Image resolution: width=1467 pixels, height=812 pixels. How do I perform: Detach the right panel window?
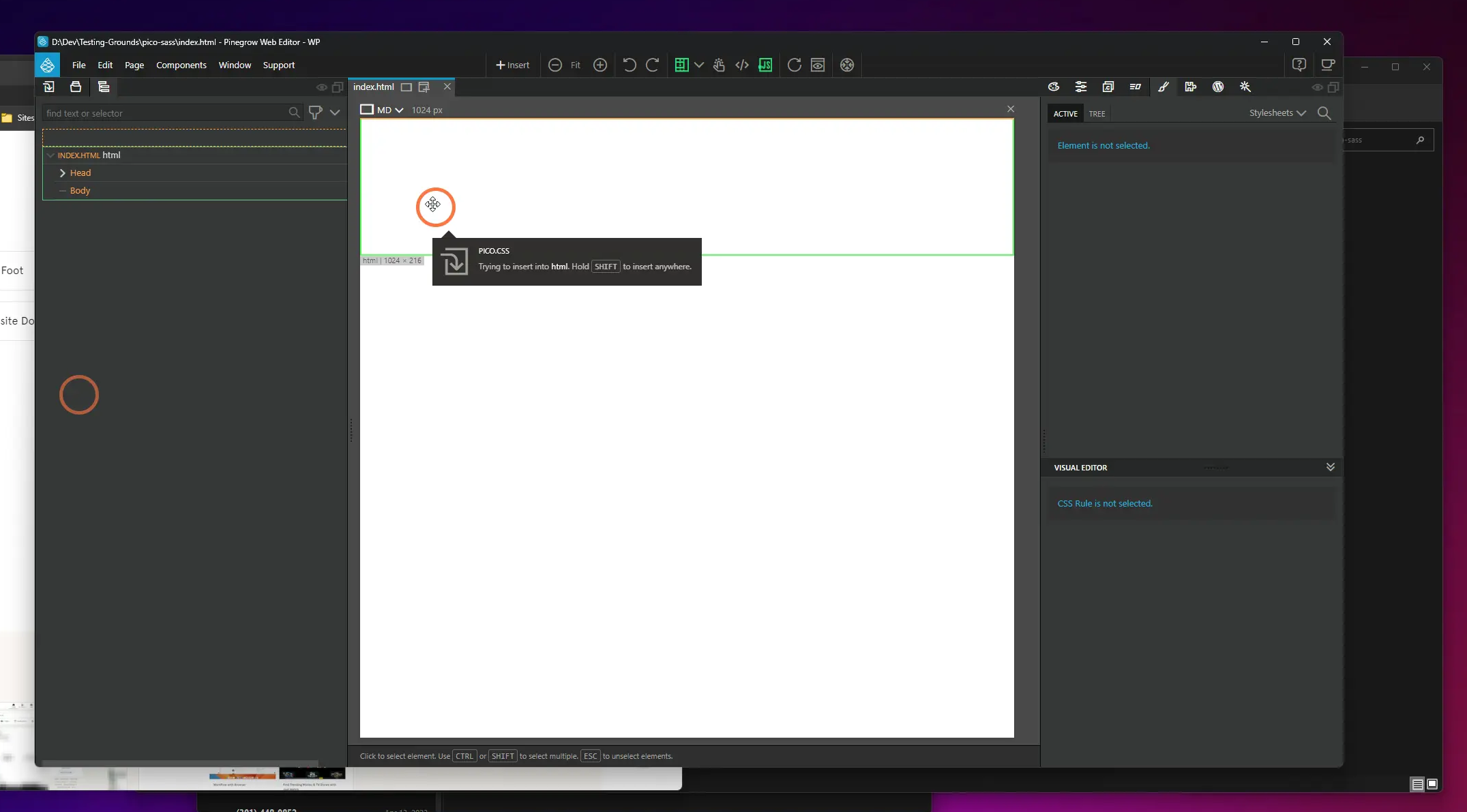point(1333,87)
